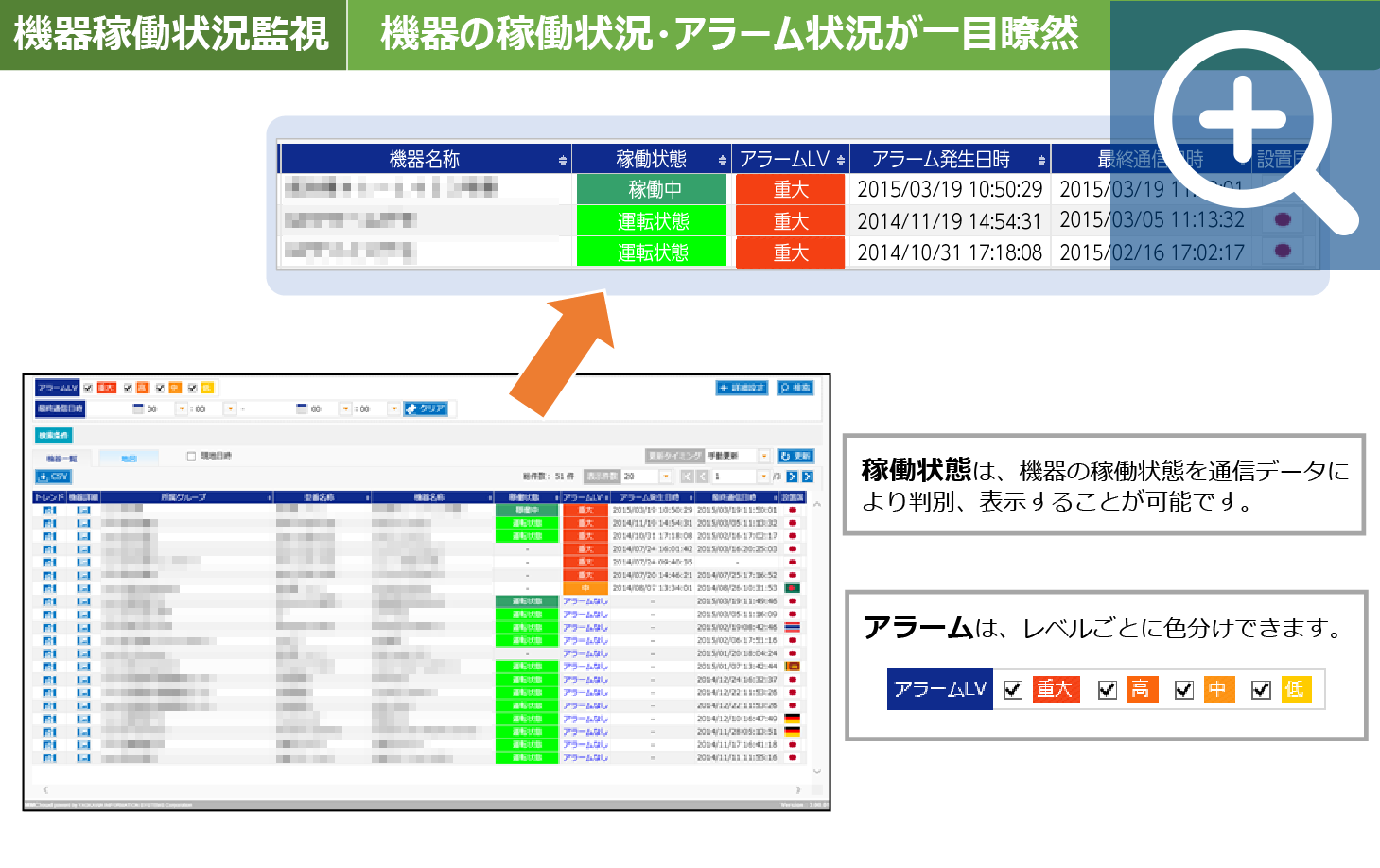Viewport: 1380px width, 868px height.
Task: Open trend icon for row 2014/11/11 11:55:16
Action: 49,758
